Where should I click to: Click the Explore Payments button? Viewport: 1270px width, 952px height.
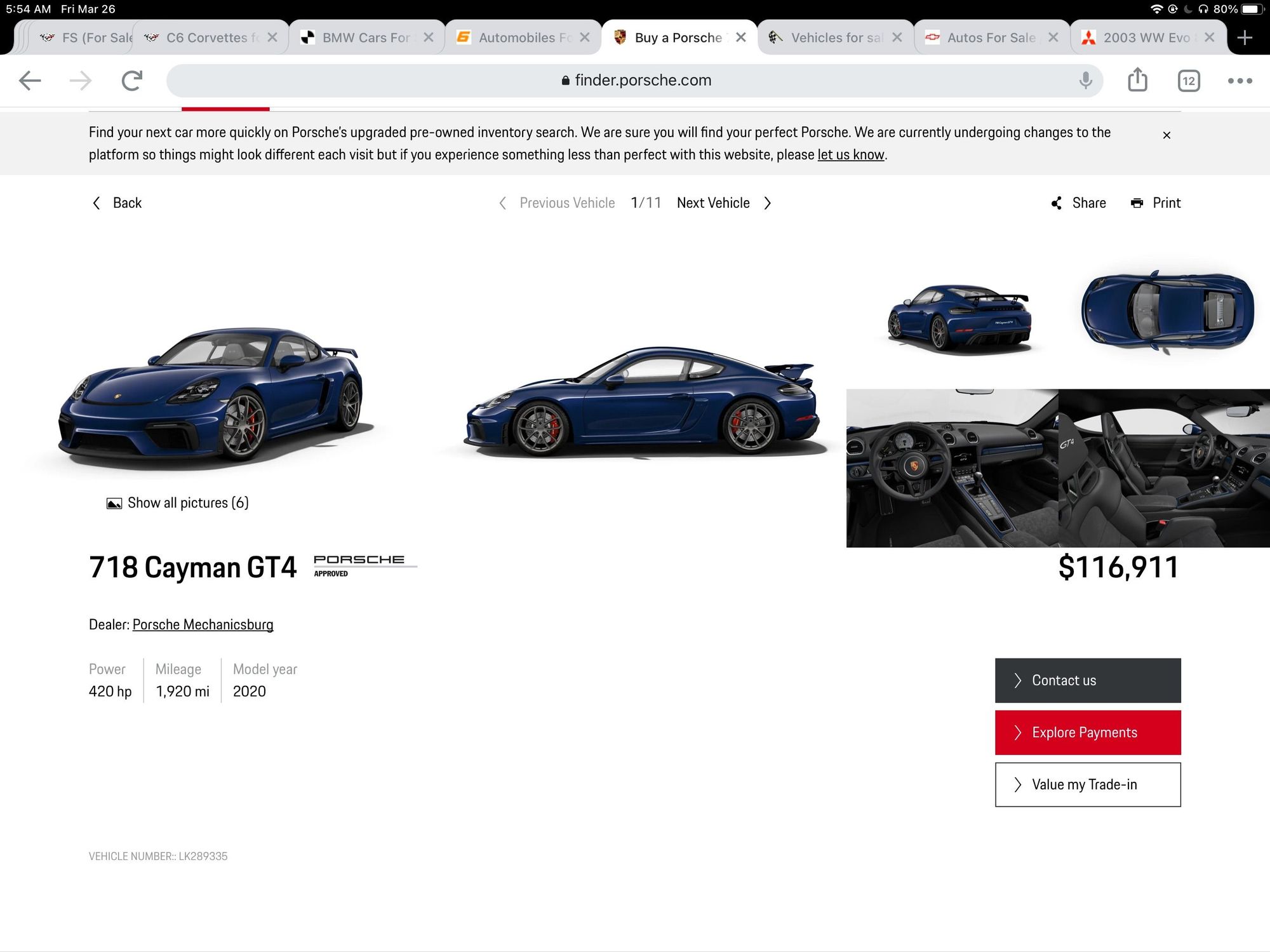pyautogui.click(x=1087, y=732)
